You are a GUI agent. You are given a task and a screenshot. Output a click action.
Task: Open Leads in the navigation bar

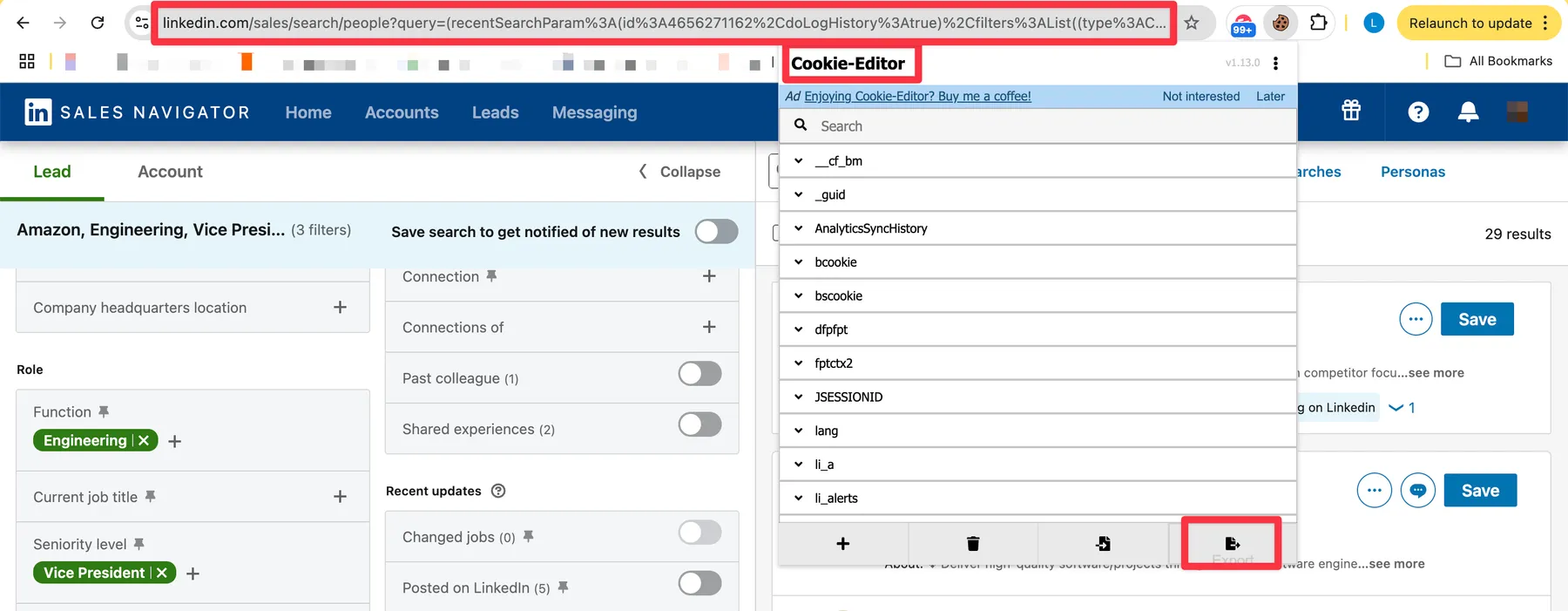pyautogui.click(x=495, y=112)
